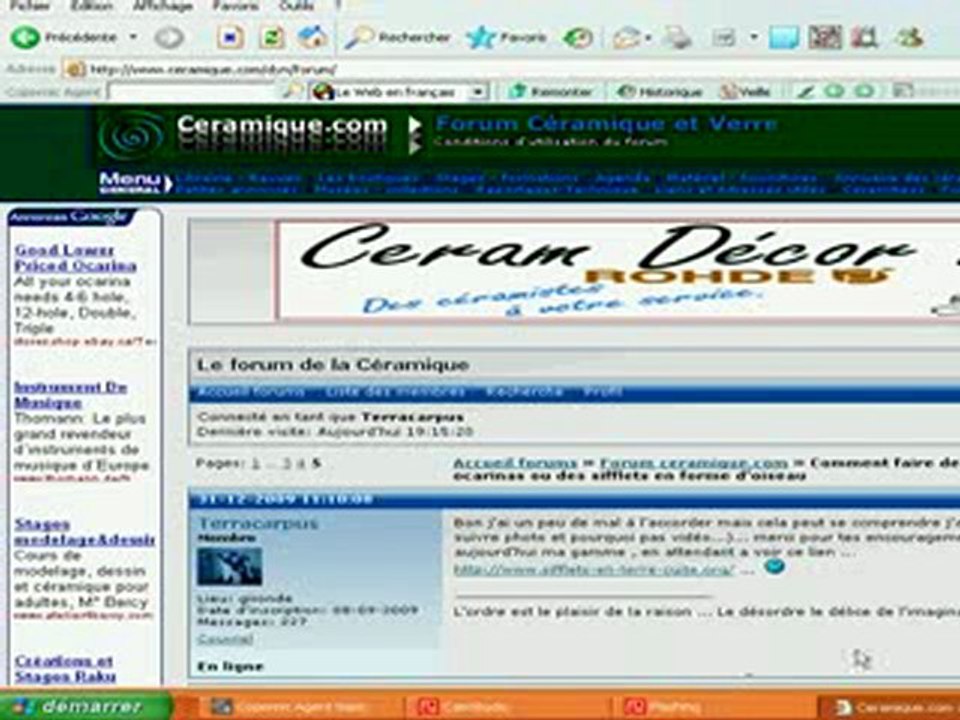Viewport: 960px width, 720px height.
Task: Go to the Home page icon
Action: coord(312,38)
